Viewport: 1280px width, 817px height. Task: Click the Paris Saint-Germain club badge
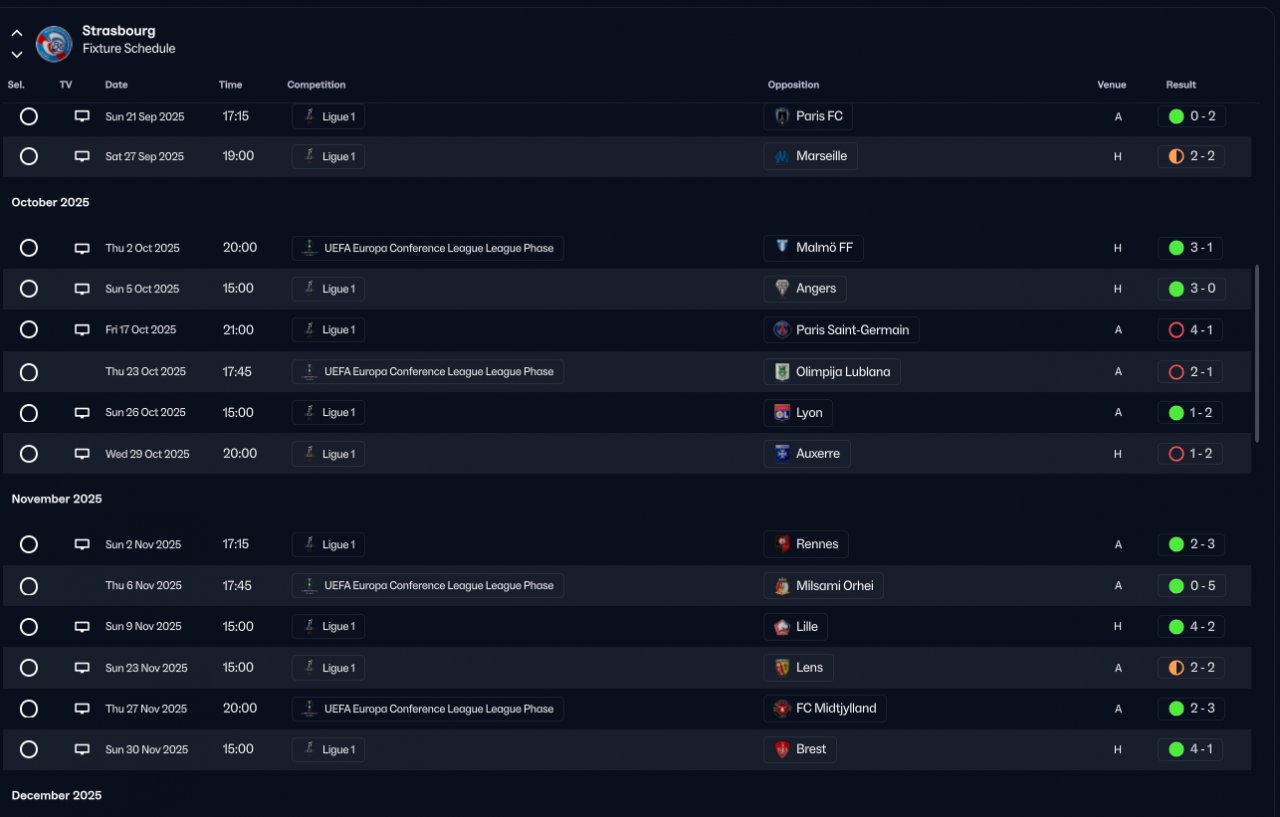[782, 330]
